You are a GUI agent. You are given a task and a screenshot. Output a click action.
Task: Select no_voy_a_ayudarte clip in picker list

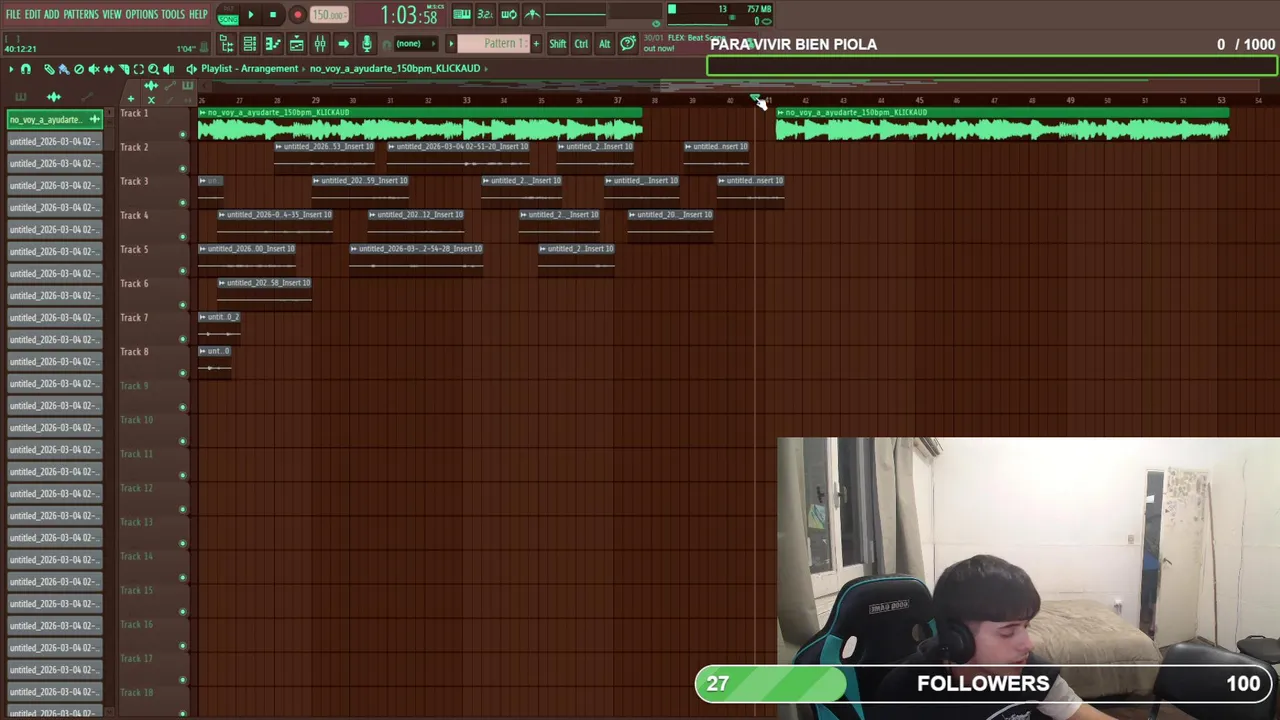click(55, 119)
